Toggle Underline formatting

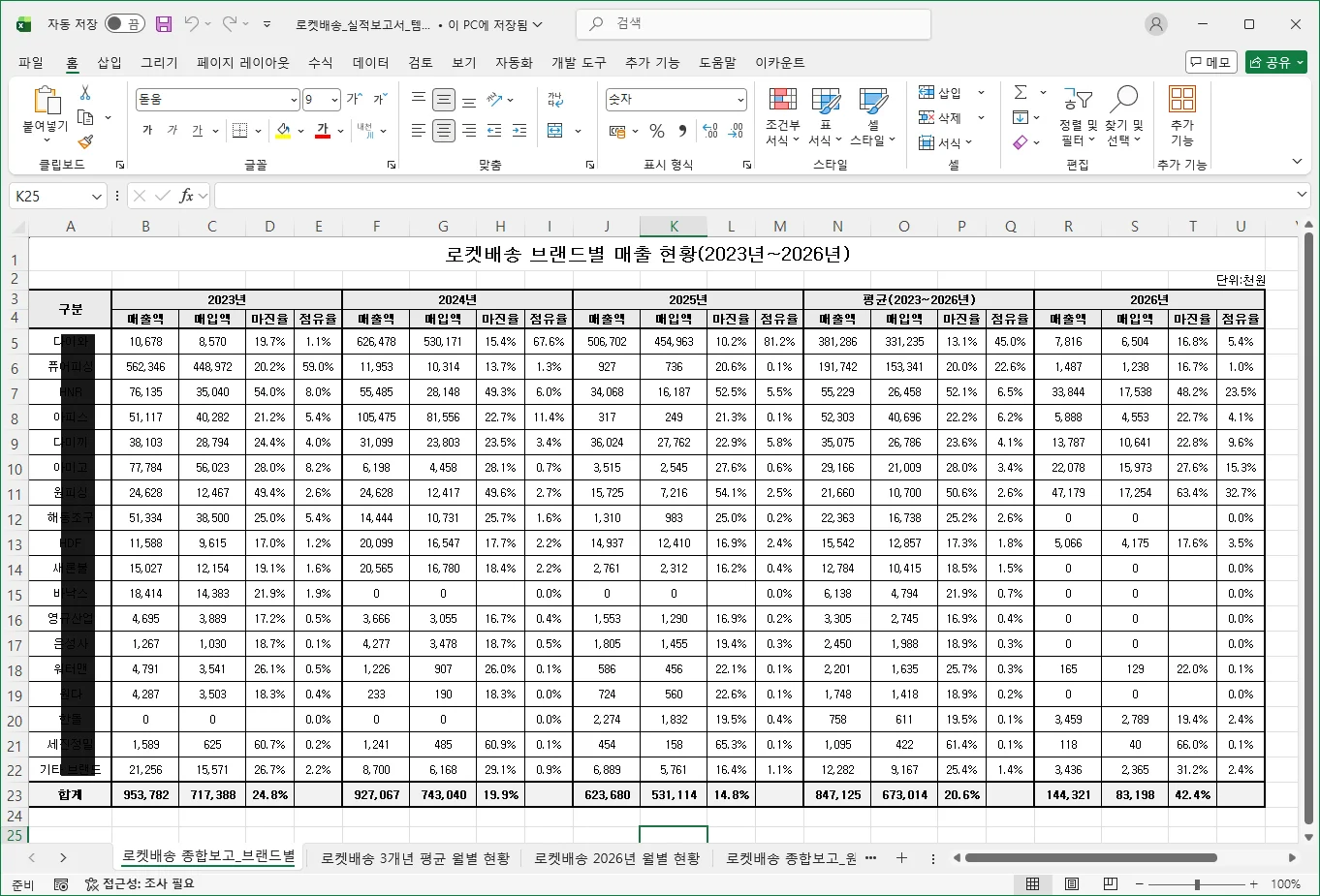pos(198,130)
